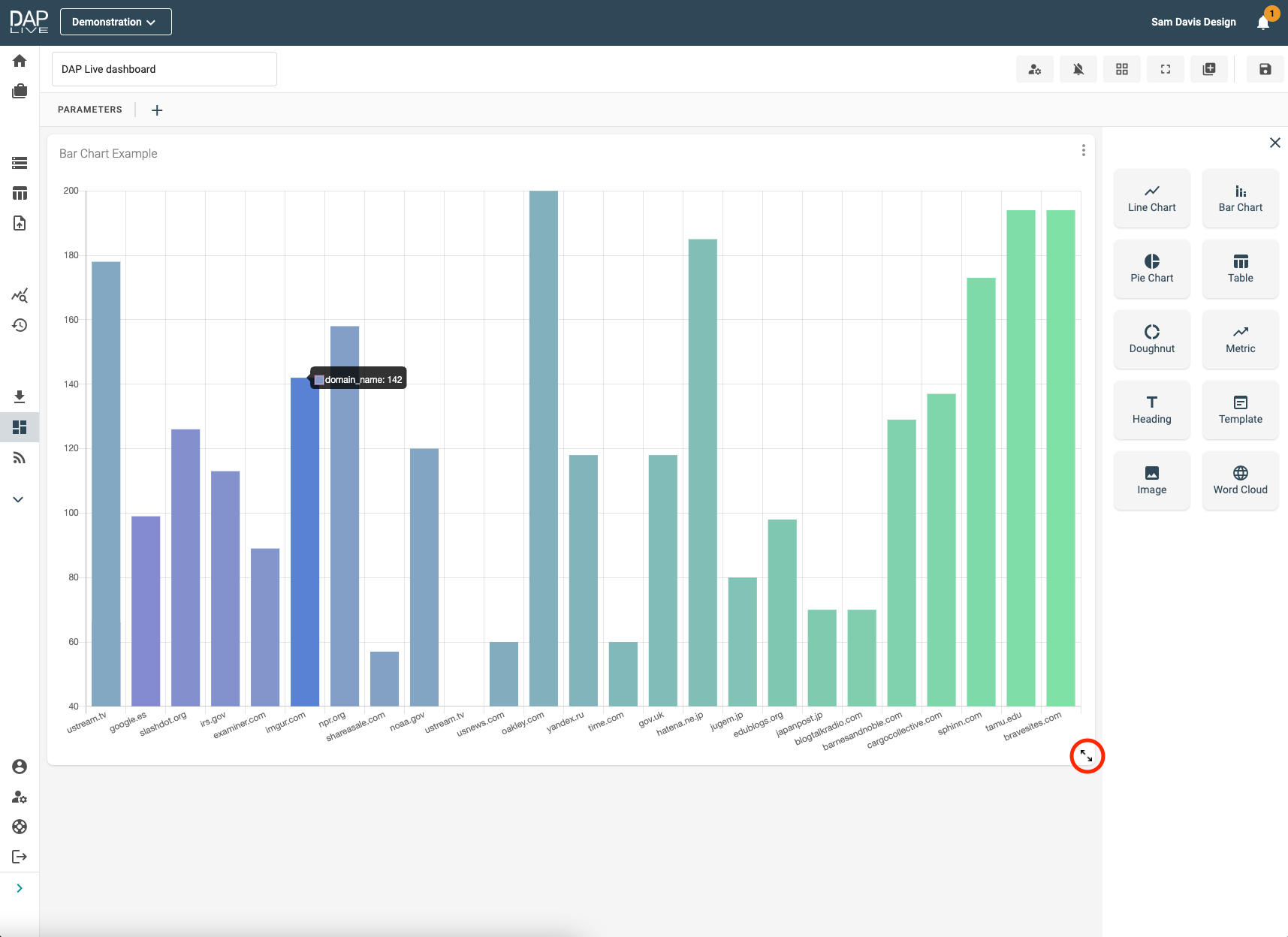Select the PARAMETERS tab
Viewport: 1288px width, 937px height.
(90, 110)
